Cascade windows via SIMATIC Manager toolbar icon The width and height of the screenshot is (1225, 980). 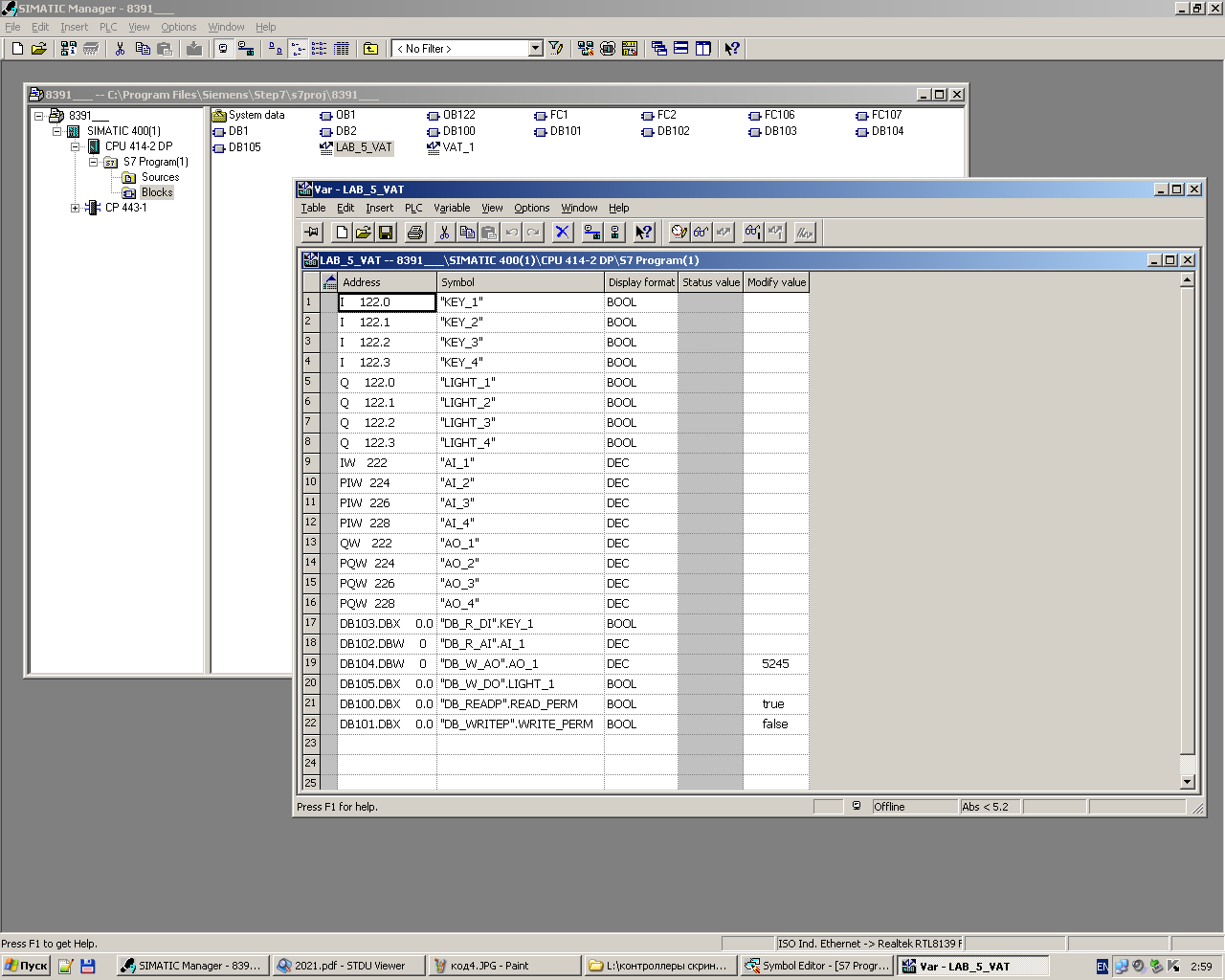click(659, 49)
